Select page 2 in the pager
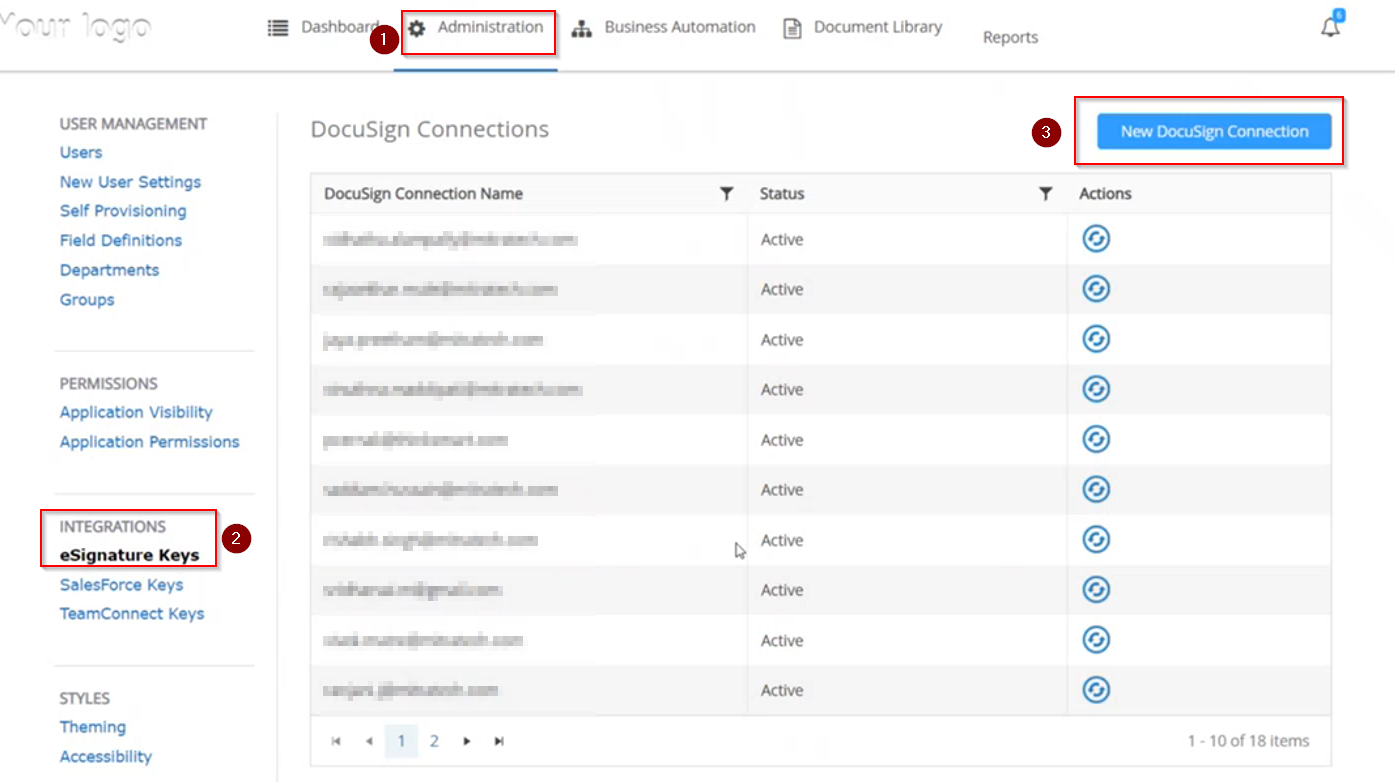1395x782 pixels. 434,741
